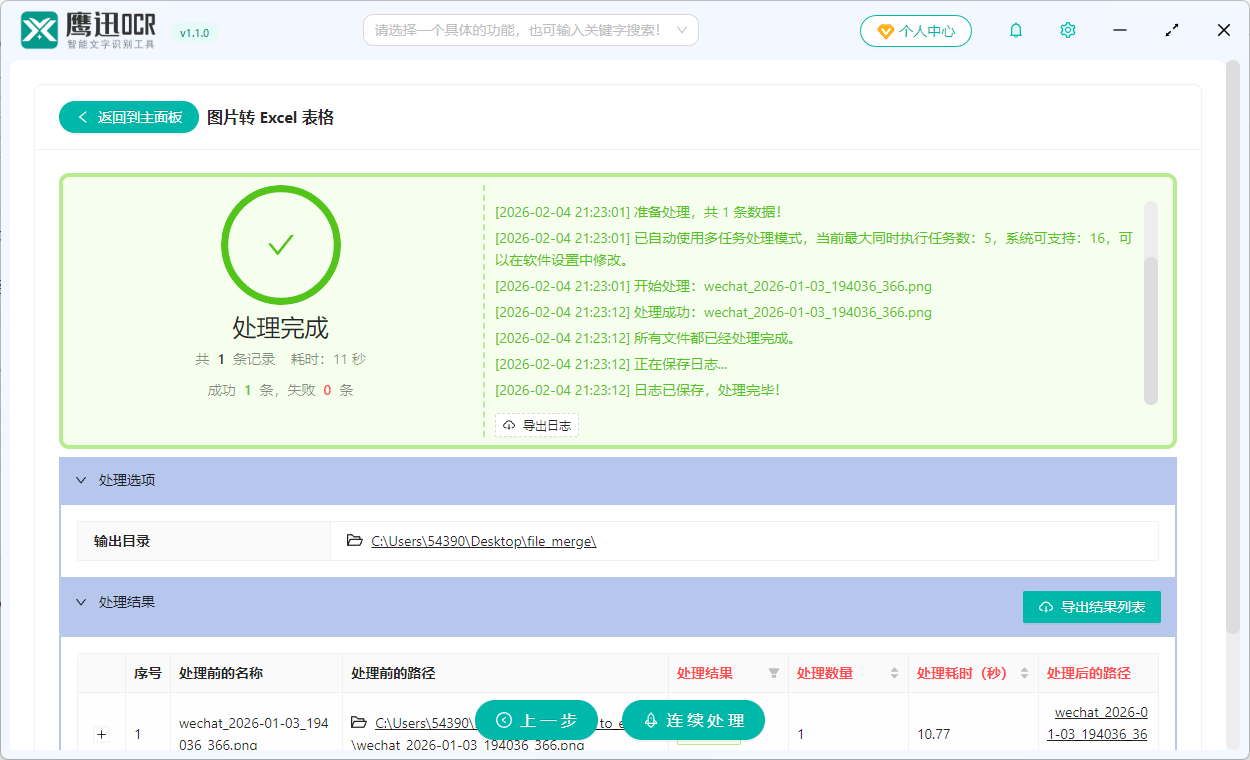Click the notification bell icon
Screen dimensions: 1250x760
click(x=1015, y=30)
